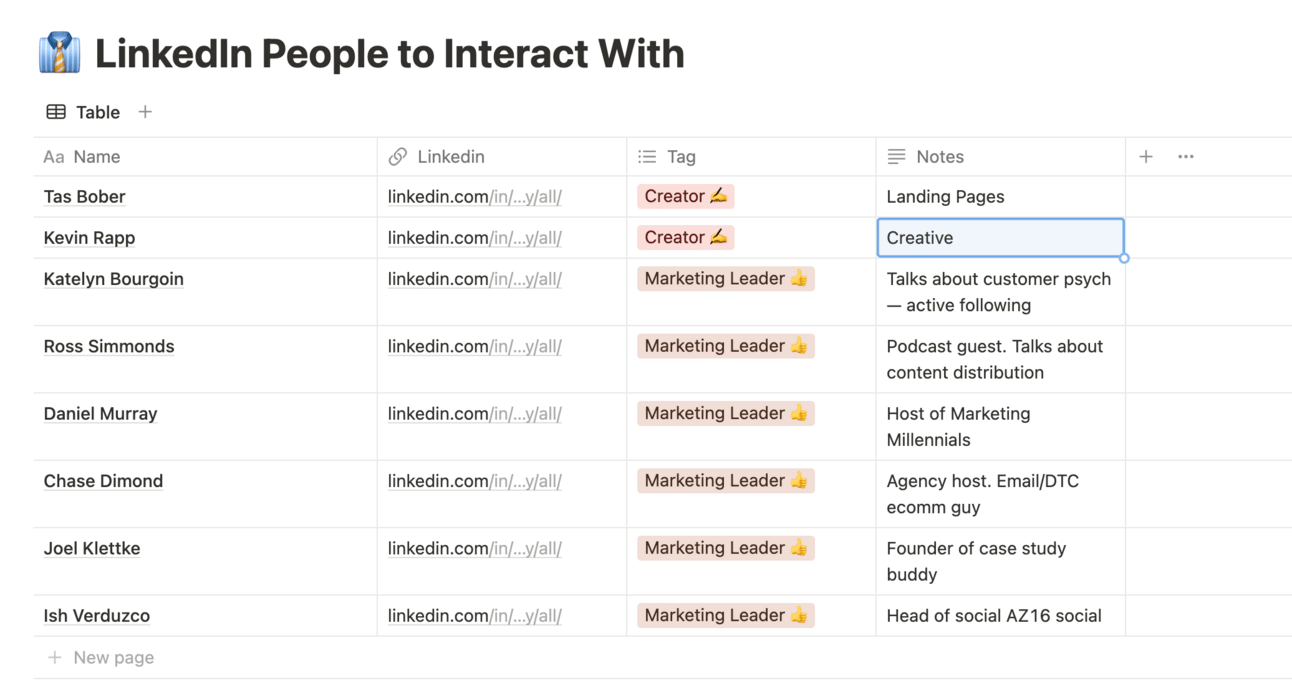Open the Daniel Murray page

[100, 414]
